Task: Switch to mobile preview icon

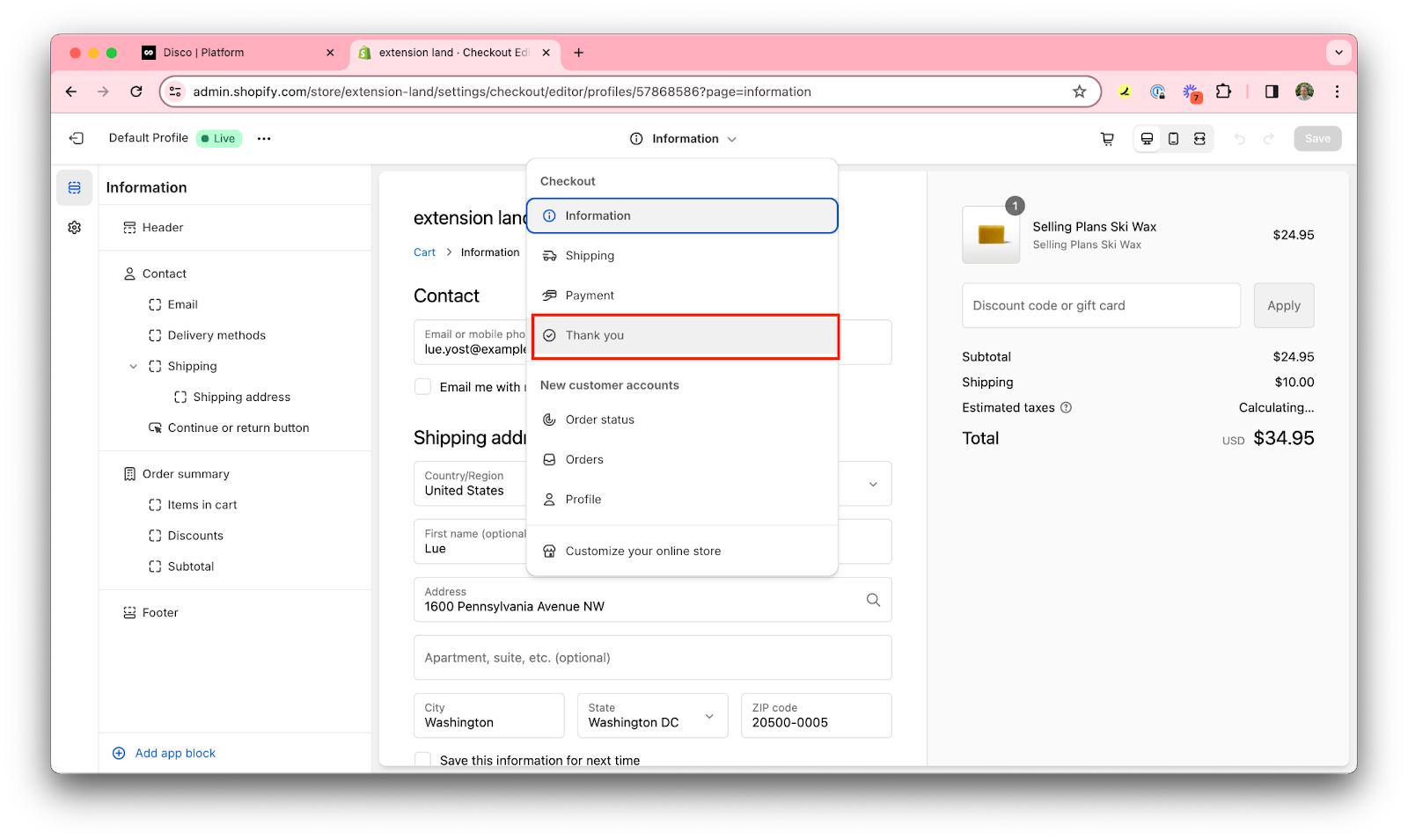Action: coord(1173,139)
